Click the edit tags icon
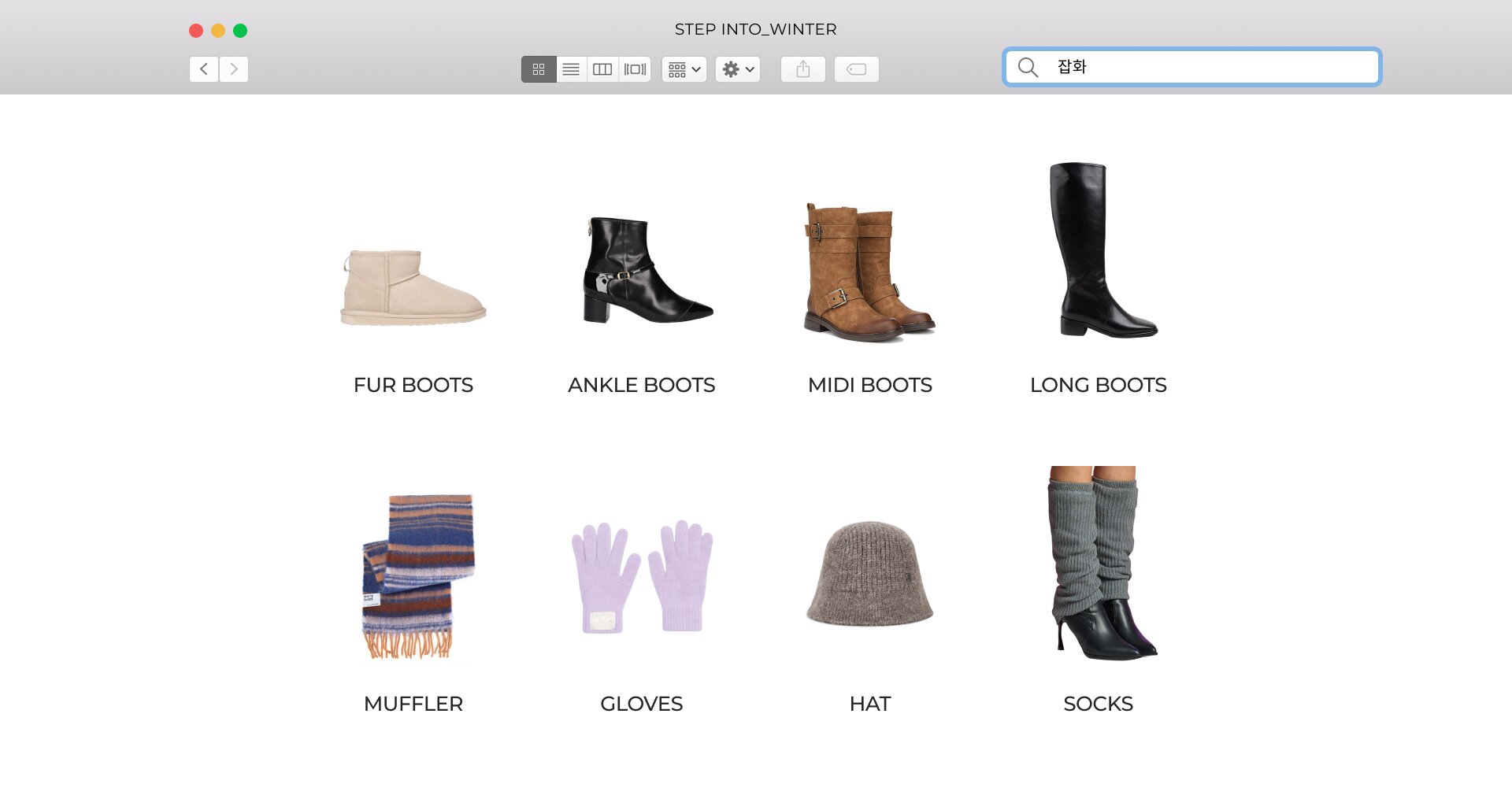1512x795 pixels. tap(856, 69)
